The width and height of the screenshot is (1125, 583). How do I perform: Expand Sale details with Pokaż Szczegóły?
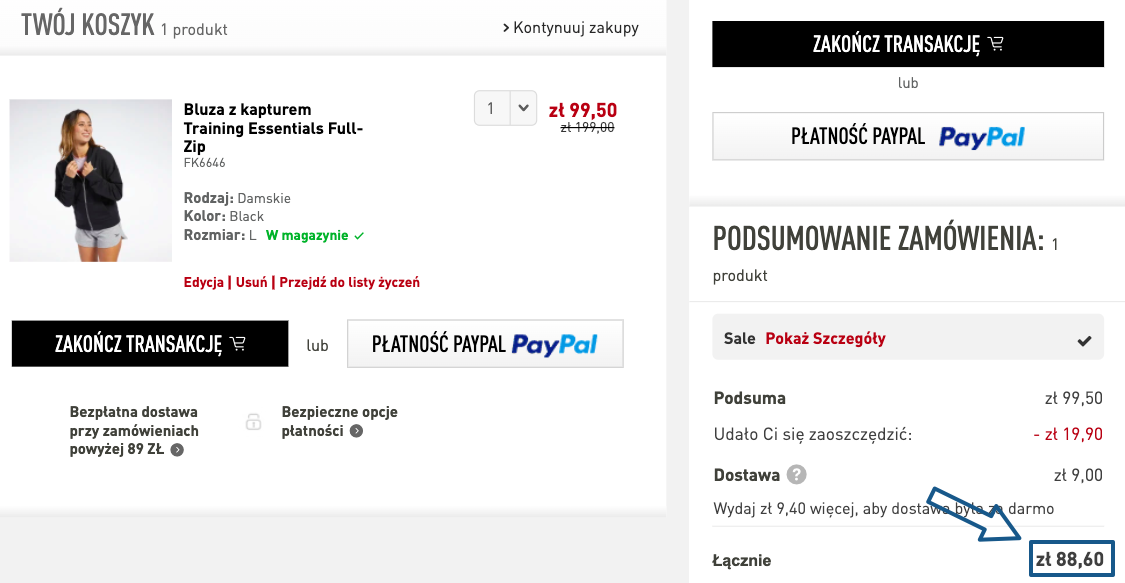pyautogui.click(x=825, y=338)
